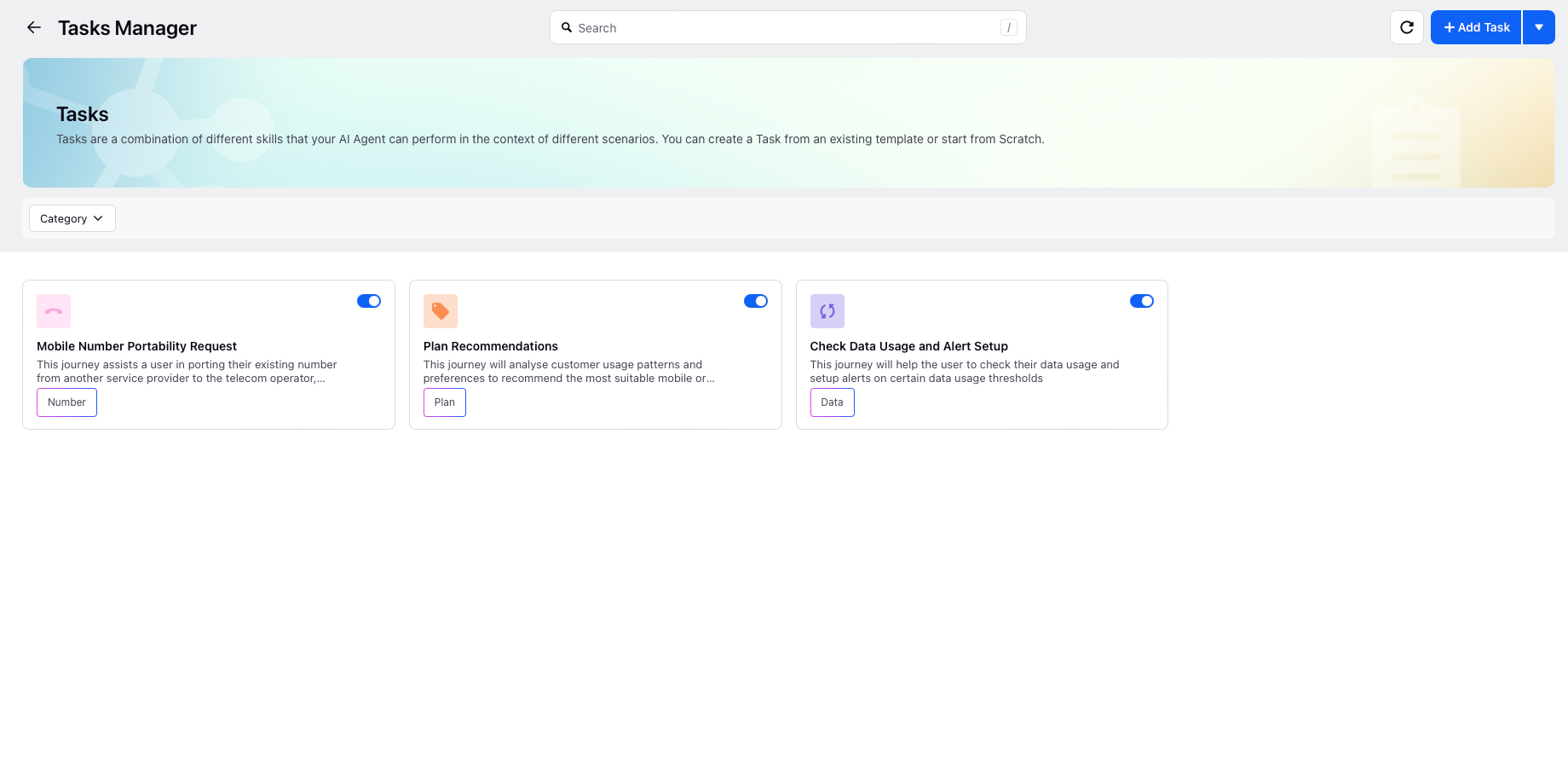Go back using the left arrow

34,27
